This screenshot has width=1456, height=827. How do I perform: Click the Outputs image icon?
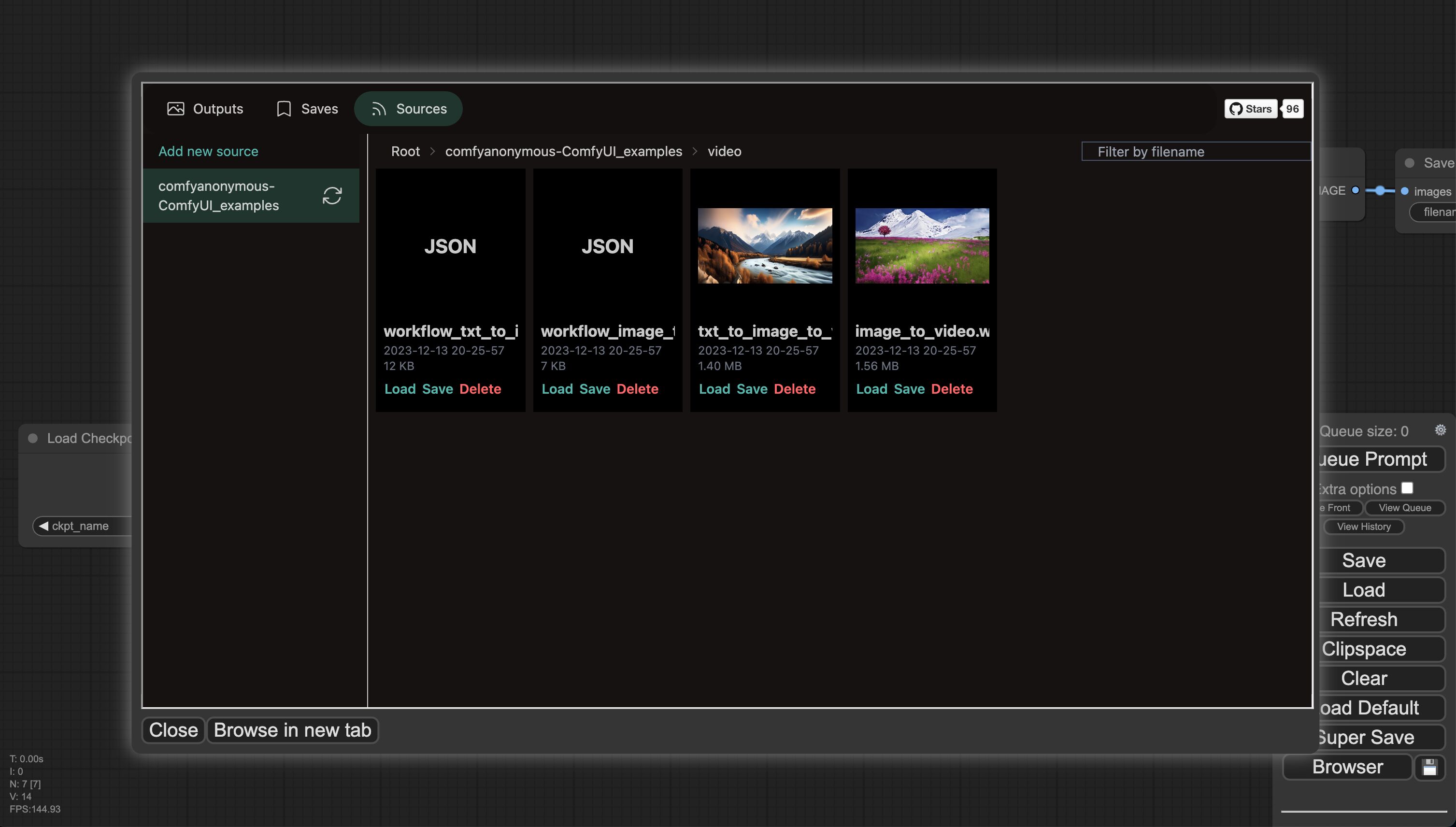pyautogui.click(x=175, y=109)
